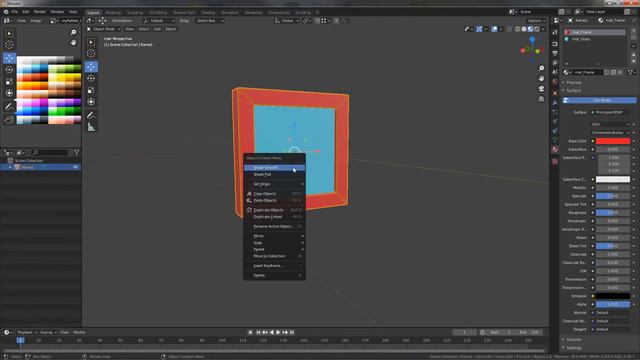
Task: Click the zoom icon in the image editor
Action: 73,32
